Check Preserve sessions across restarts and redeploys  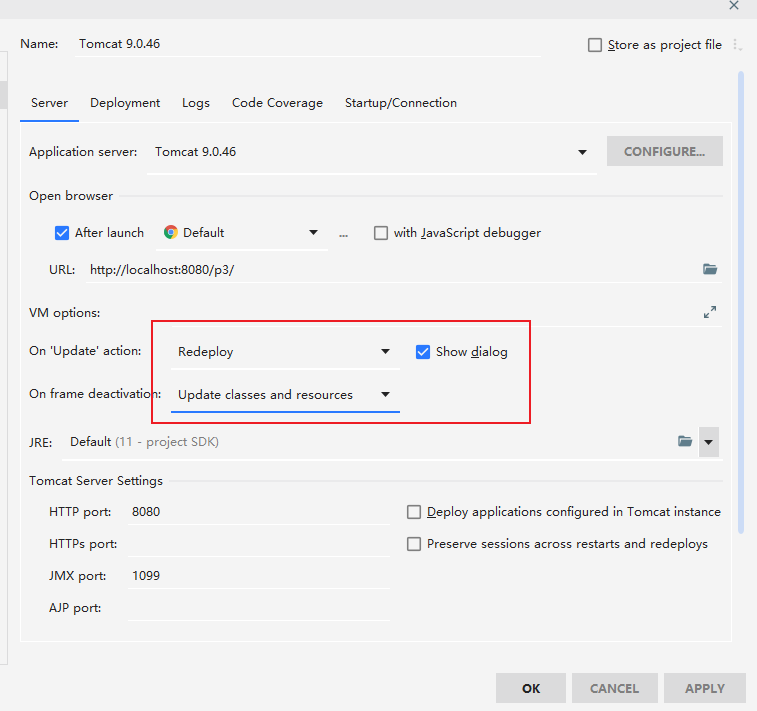pos(414,544)
